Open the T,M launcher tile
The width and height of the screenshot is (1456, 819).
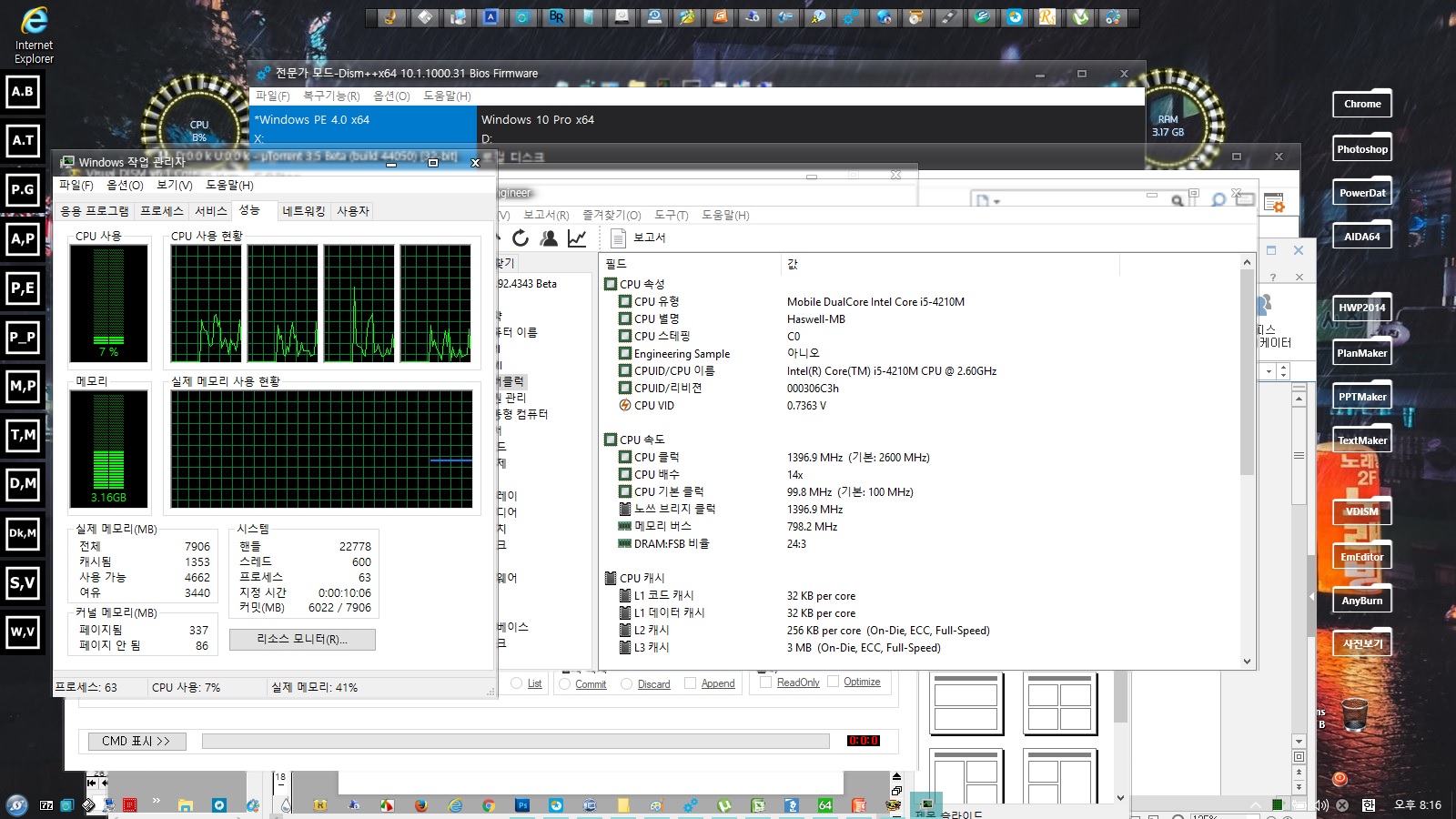[23, 435]
